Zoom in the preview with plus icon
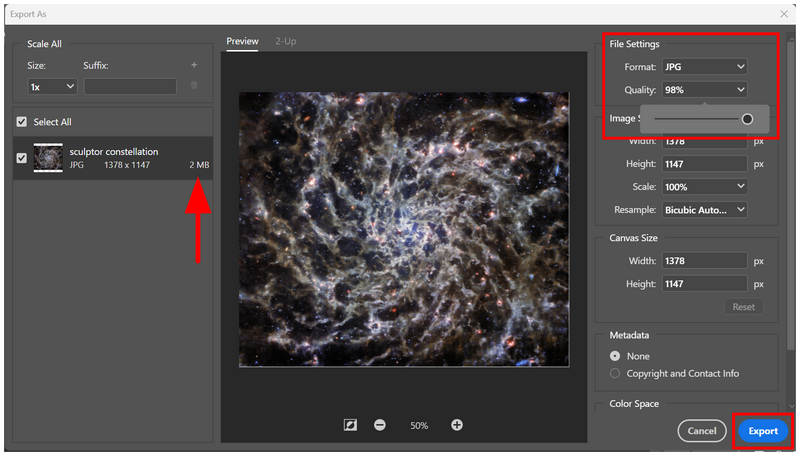 click(457, 425)
